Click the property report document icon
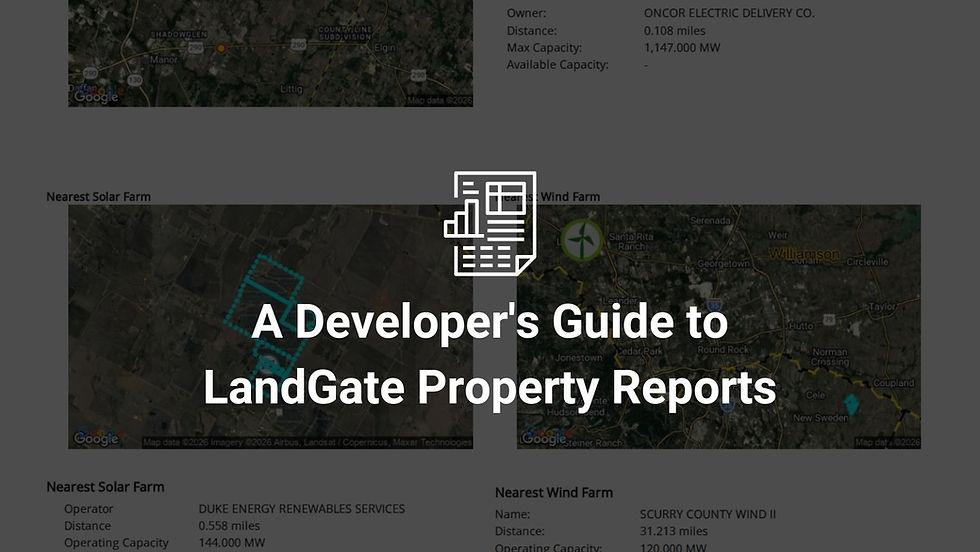This screenshot has width=980, height=552. click(490, 224)
